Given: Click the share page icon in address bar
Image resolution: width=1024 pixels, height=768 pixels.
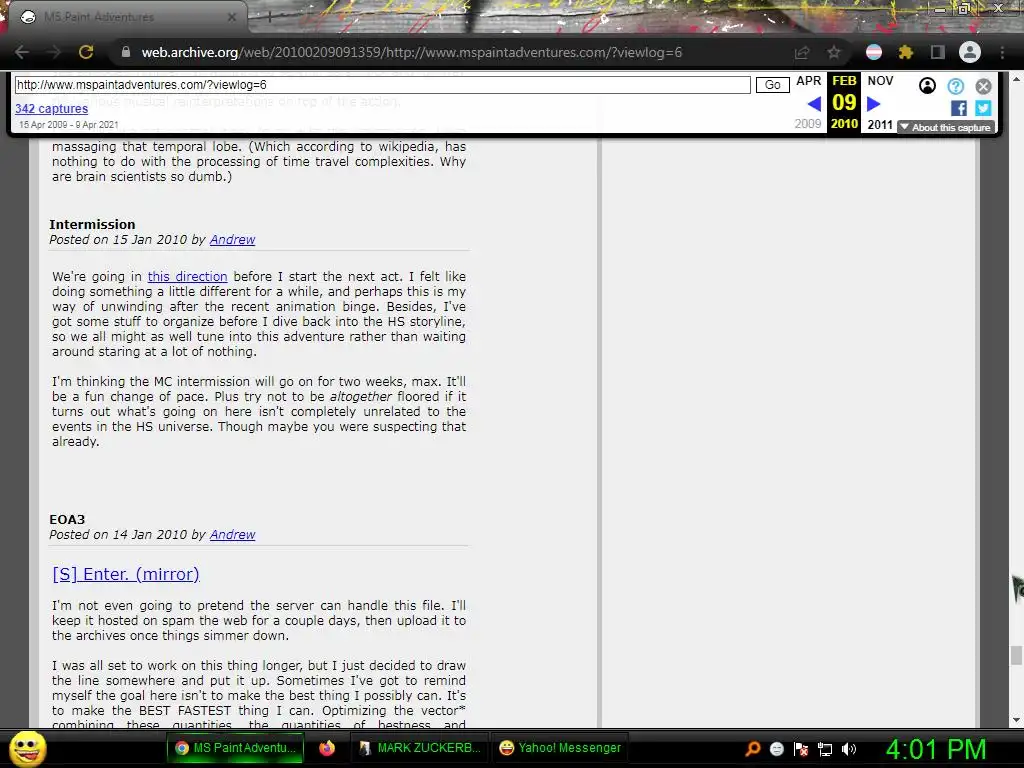Looking at the screenshot, I should pos(802,52).
